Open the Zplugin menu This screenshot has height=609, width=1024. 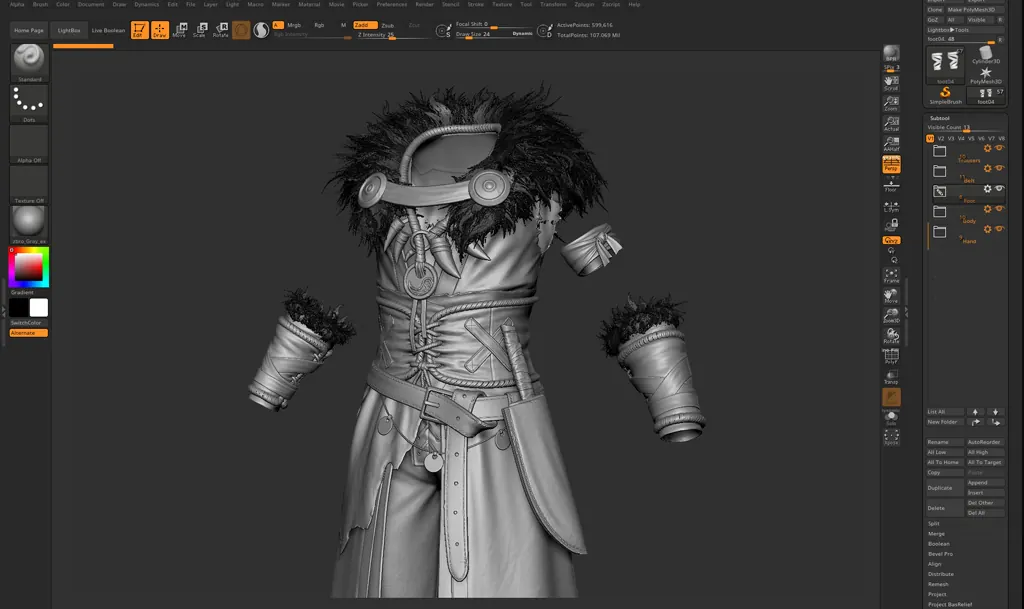pyautogui.click(x=584, y=4)
